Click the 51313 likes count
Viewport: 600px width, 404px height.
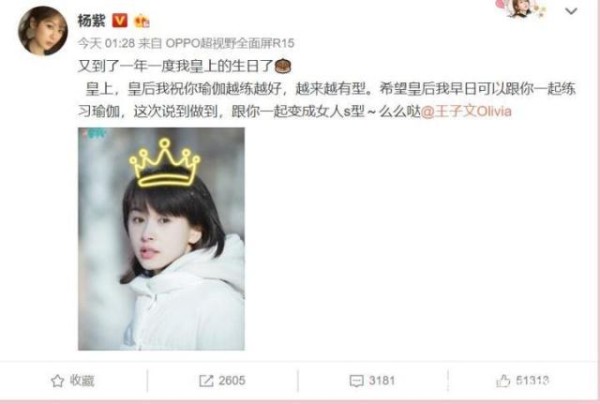point(532,381)
